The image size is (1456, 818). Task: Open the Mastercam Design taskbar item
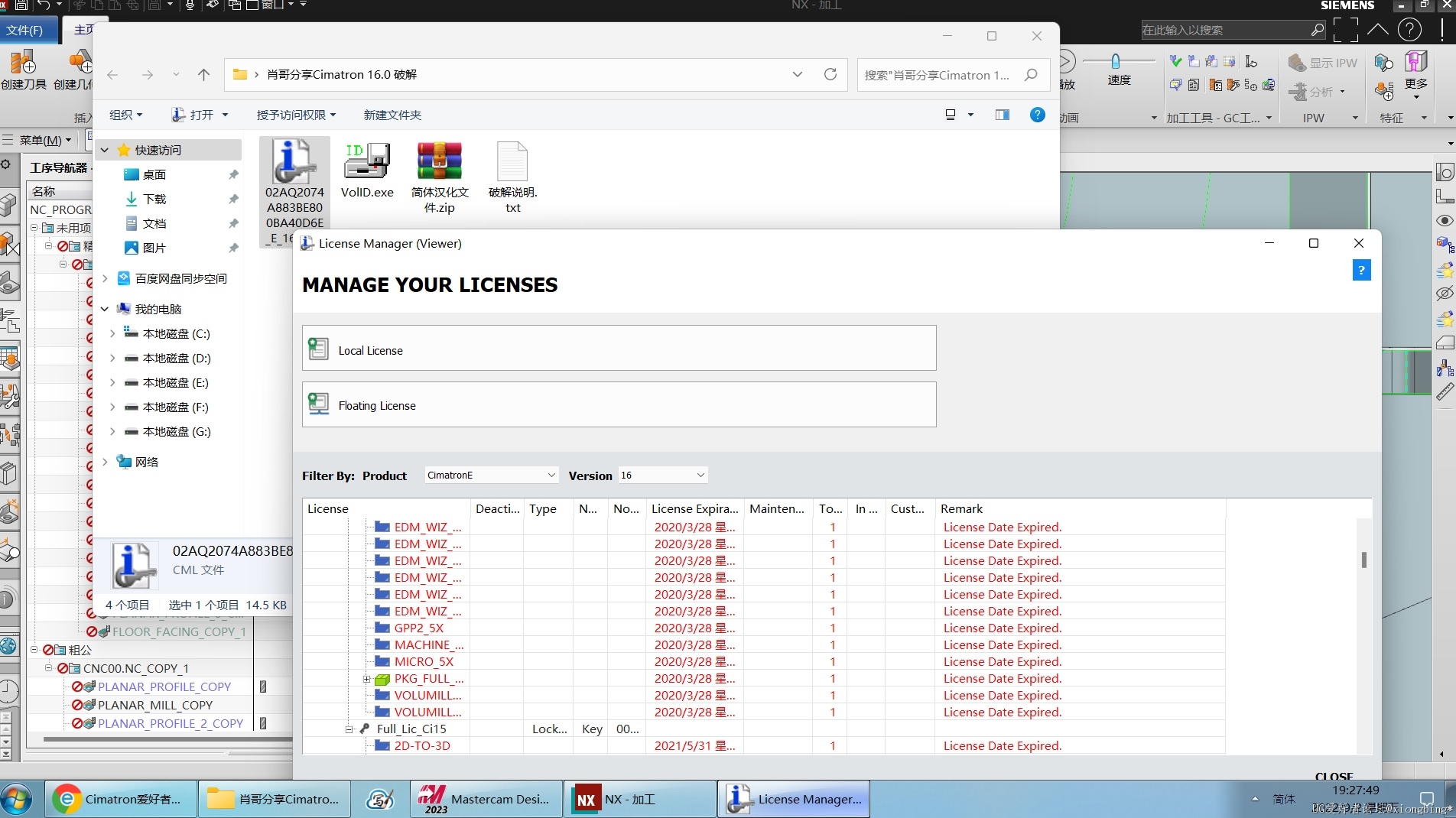(486, 800)
